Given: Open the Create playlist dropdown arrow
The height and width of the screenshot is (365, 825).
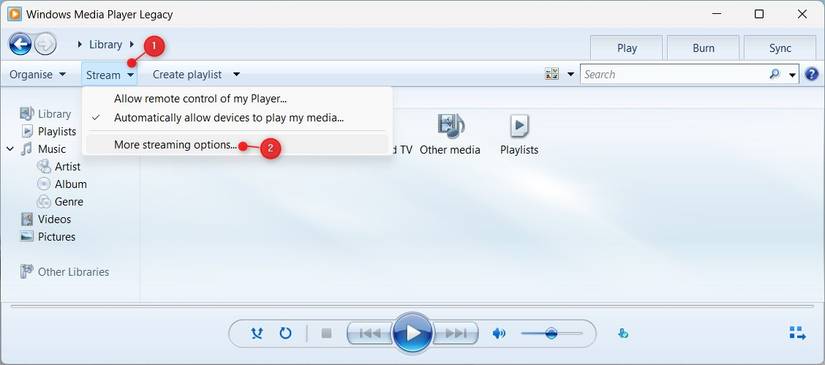Looking at the screenshot, I should click(x=236, y=74).
